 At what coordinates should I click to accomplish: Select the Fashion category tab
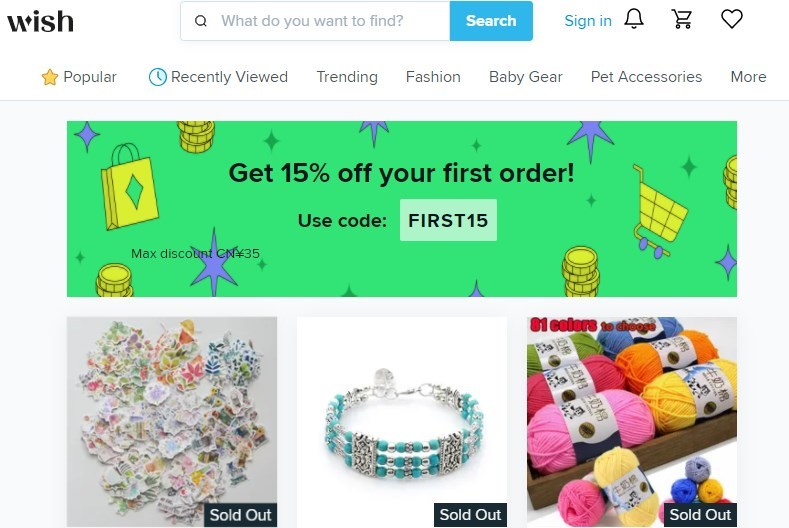pyautogui.click(x=433, y=77)
